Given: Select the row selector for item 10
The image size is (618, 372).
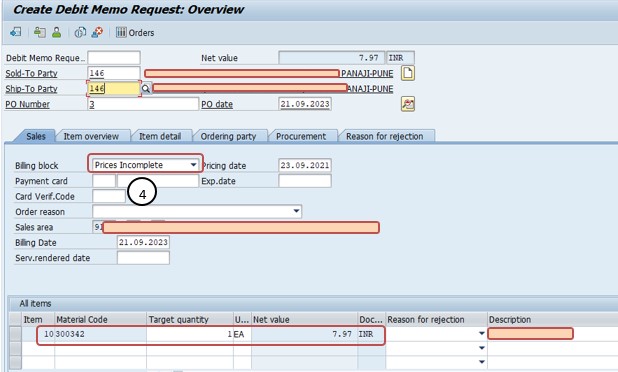Looking at the screenshot, I should point(15,334).
